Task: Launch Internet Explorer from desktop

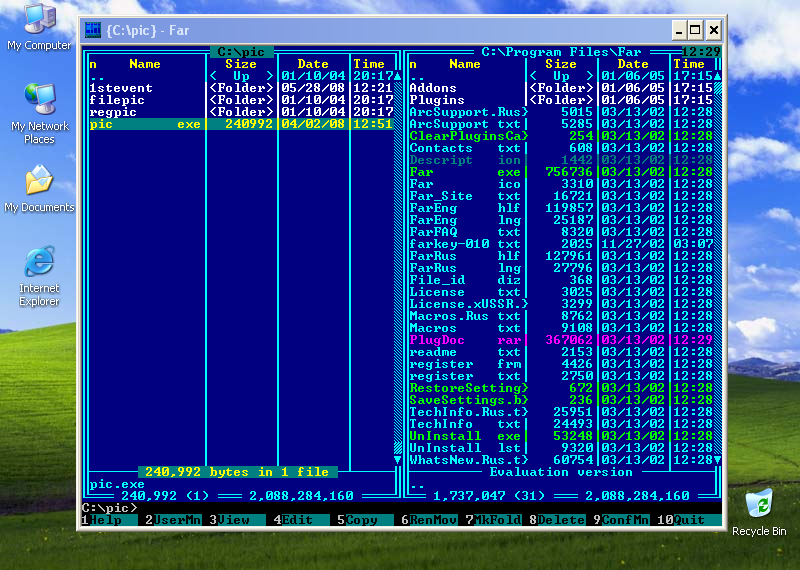Action: point(39,276)
